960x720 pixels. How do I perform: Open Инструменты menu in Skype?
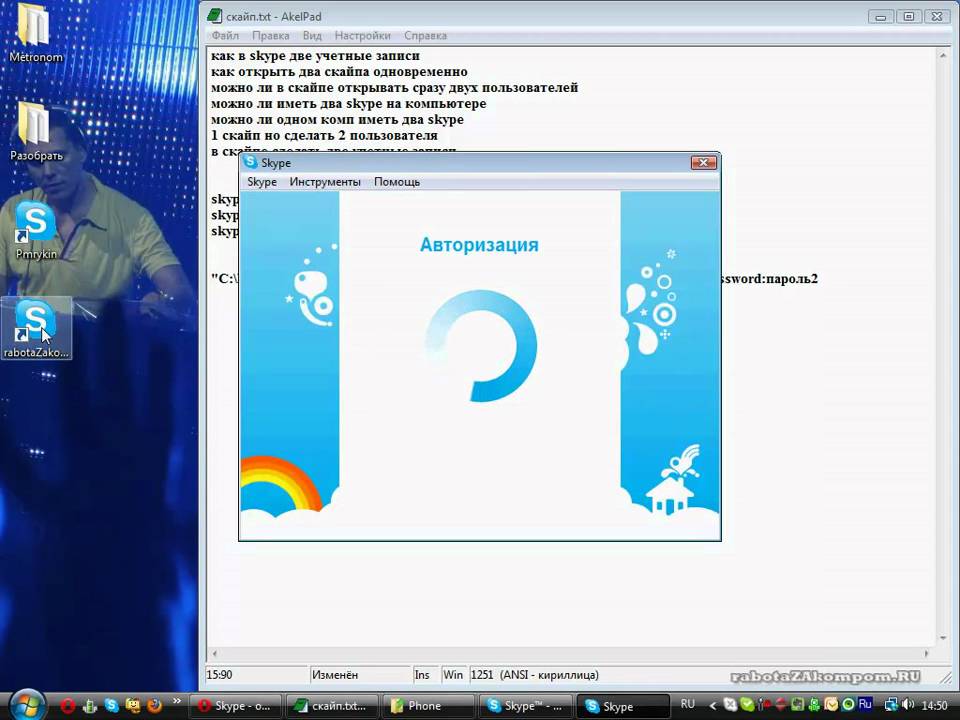coord(325,182)
